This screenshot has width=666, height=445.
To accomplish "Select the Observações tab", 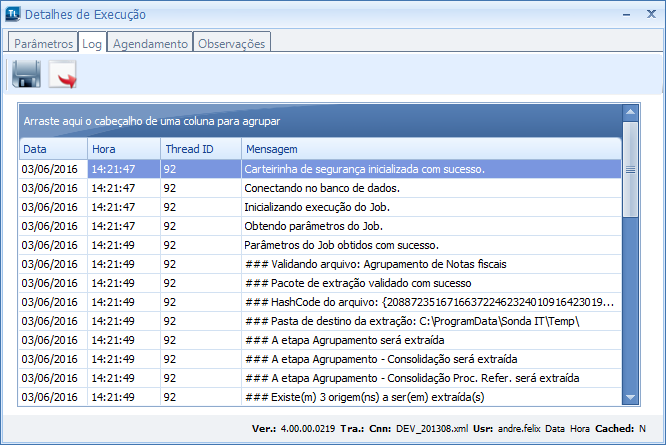I will pos(232,44).
